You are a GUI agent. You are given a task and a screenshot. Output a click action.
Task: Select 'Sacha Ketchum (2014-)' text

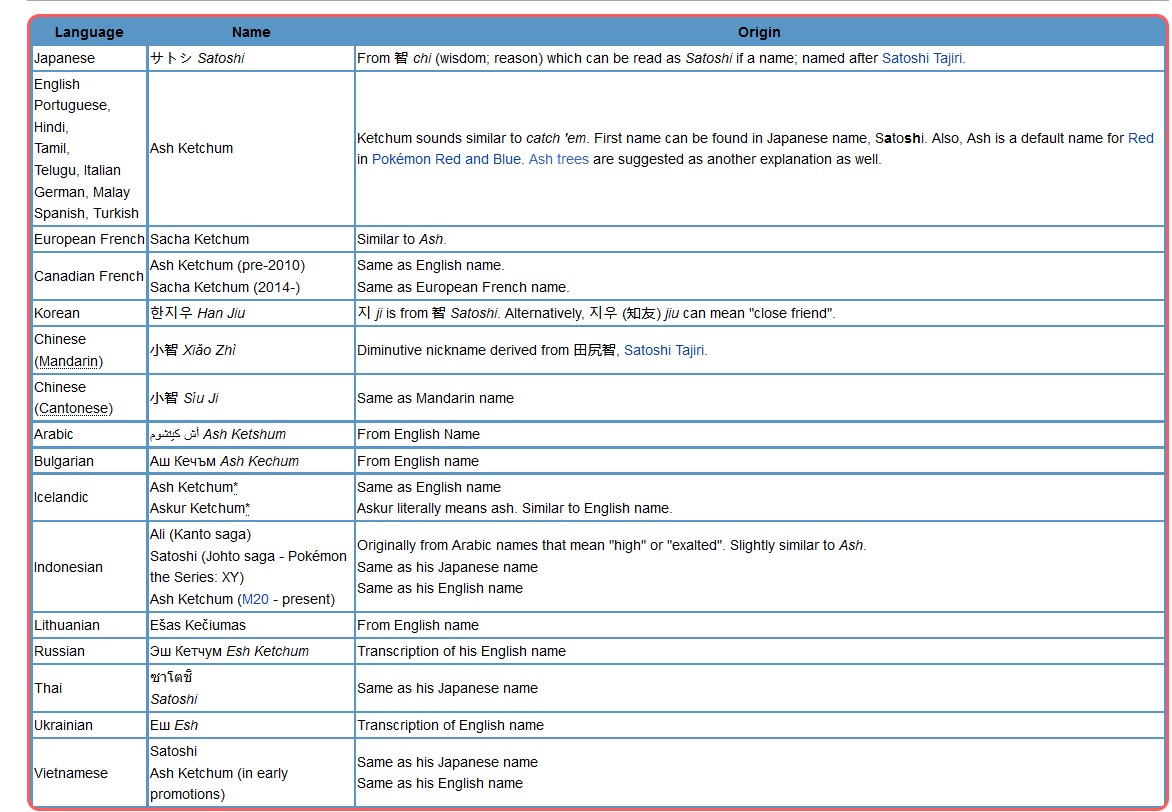tap(225, 287)
